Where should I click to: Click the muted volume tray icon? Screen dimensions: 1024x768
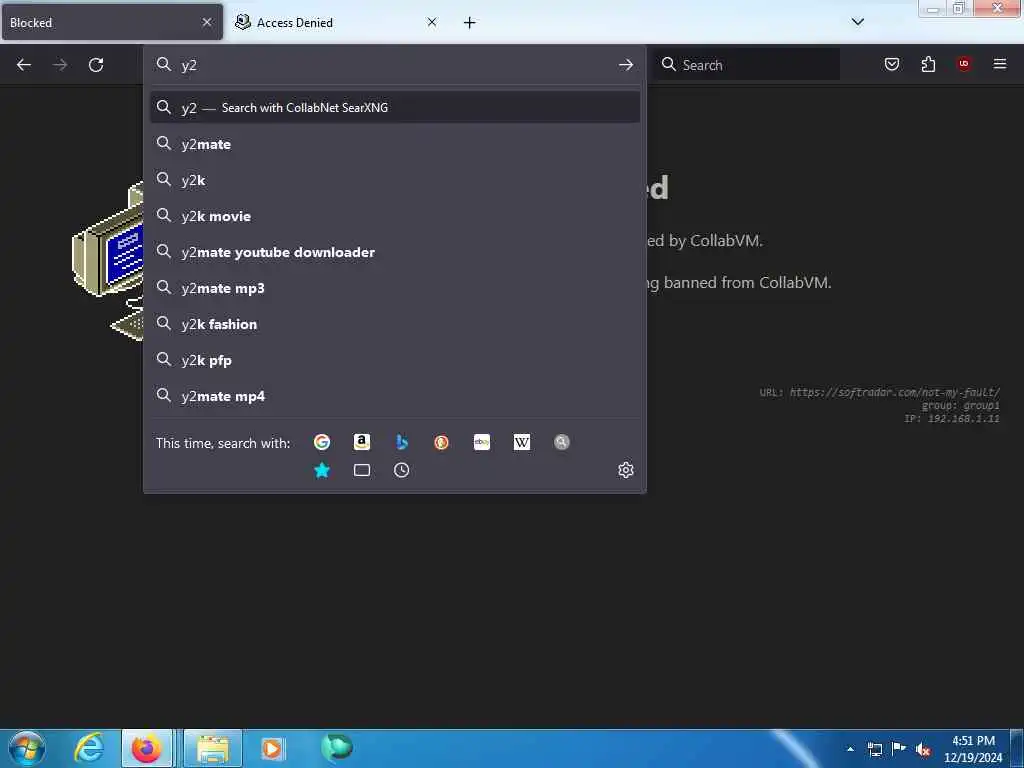[x=923, y=750]
